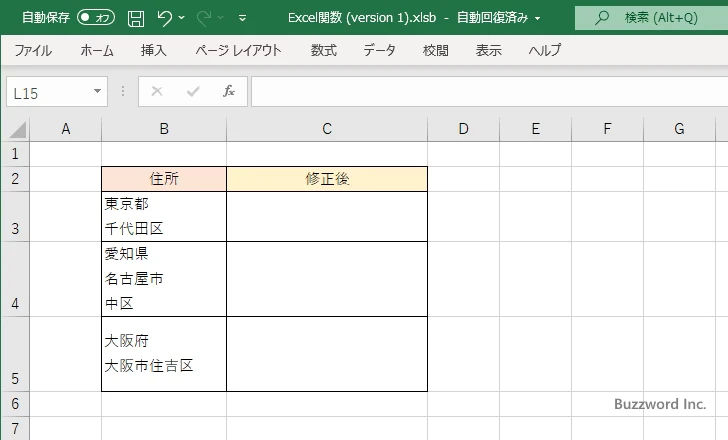
Task: Click the Undo arrow icon
Action: (x=164, y=18)
